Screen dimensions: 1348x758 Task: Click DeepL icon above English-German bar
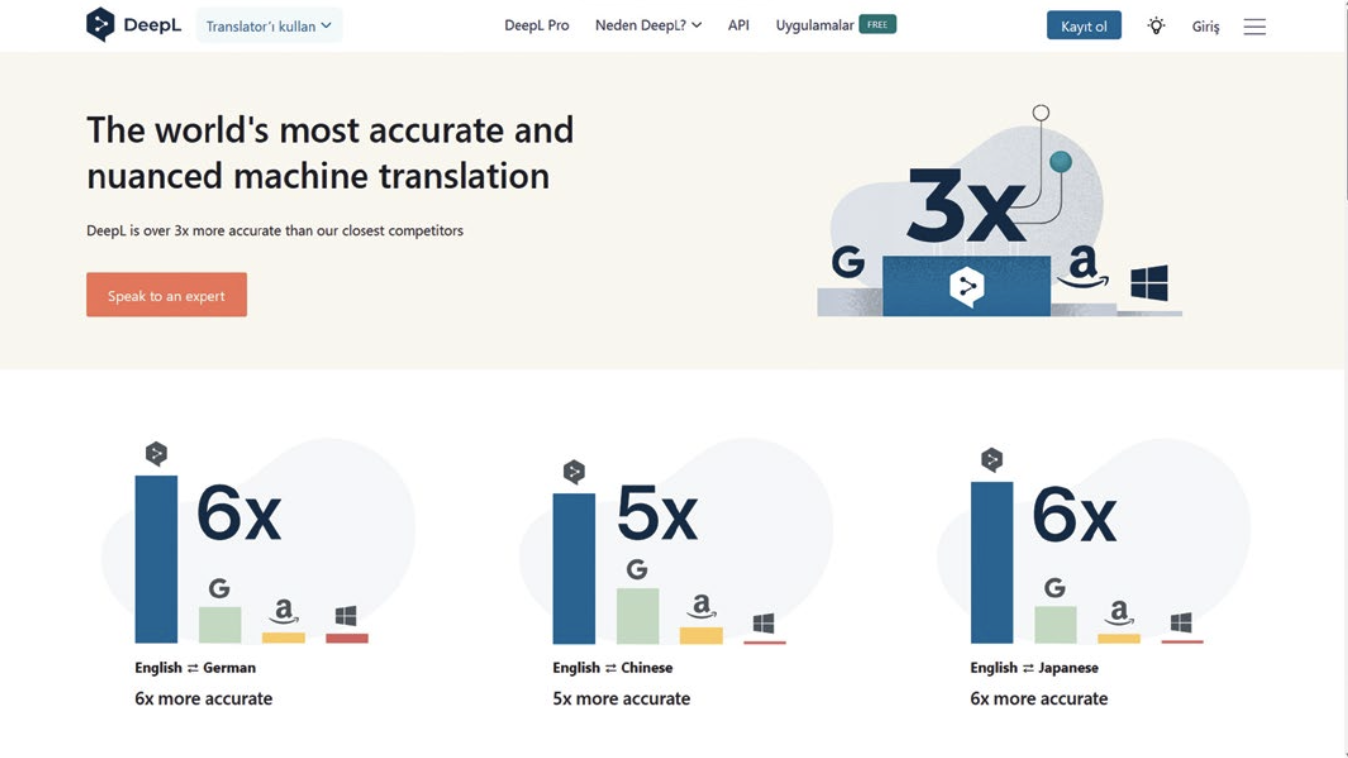[156, 454]
